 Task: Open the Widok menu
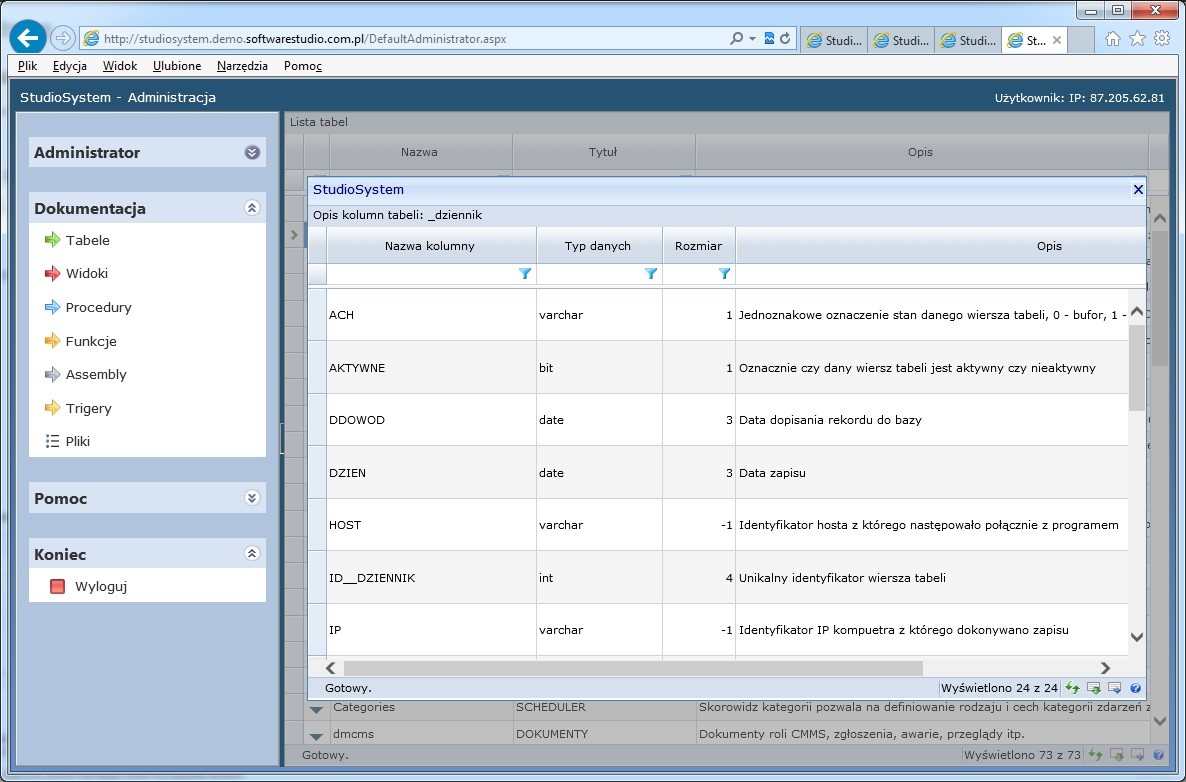click(x=120, y=66)
